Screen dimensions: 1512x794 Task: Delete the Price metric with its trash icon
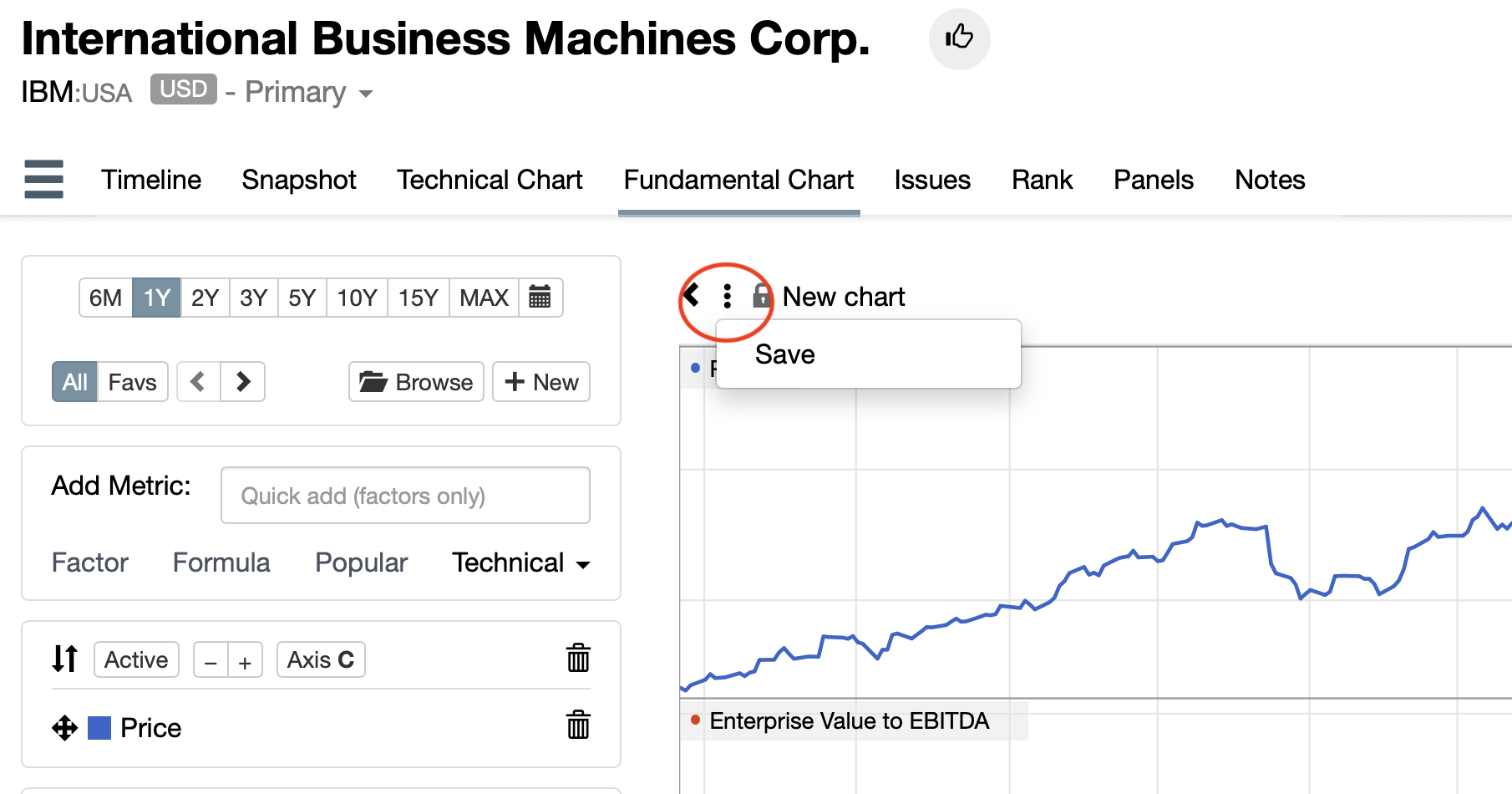coord(578,725)
